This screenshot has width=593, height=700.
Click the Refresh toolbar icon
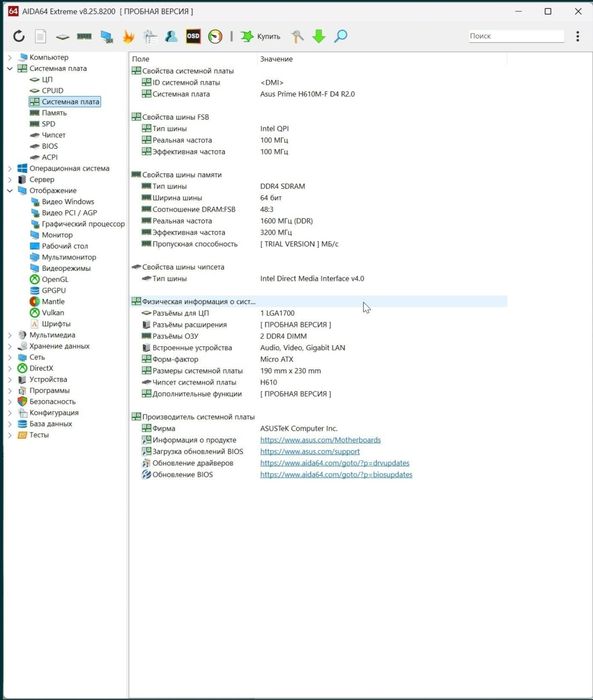click(x=19, y=36)
